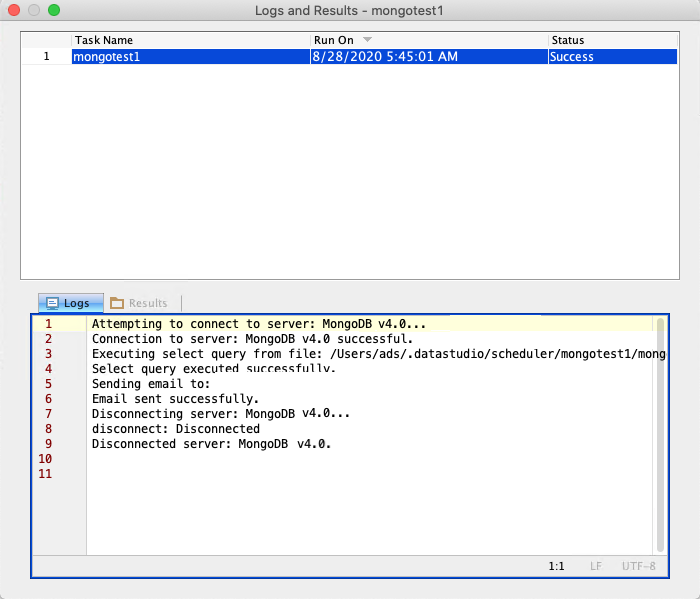The image size is (700, 599).
Task: Click gutter line number 5
Action: tap(48, 384)
